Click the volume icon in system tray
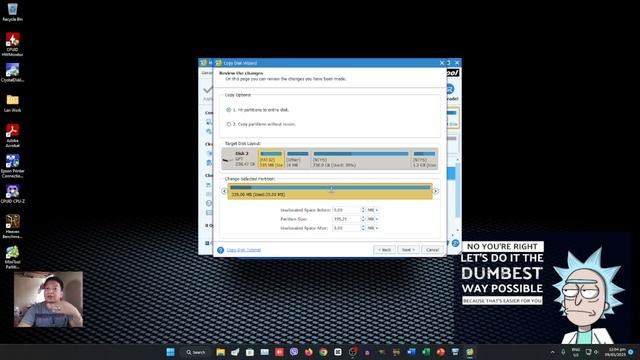640x360 pixels. pos(596,352)
